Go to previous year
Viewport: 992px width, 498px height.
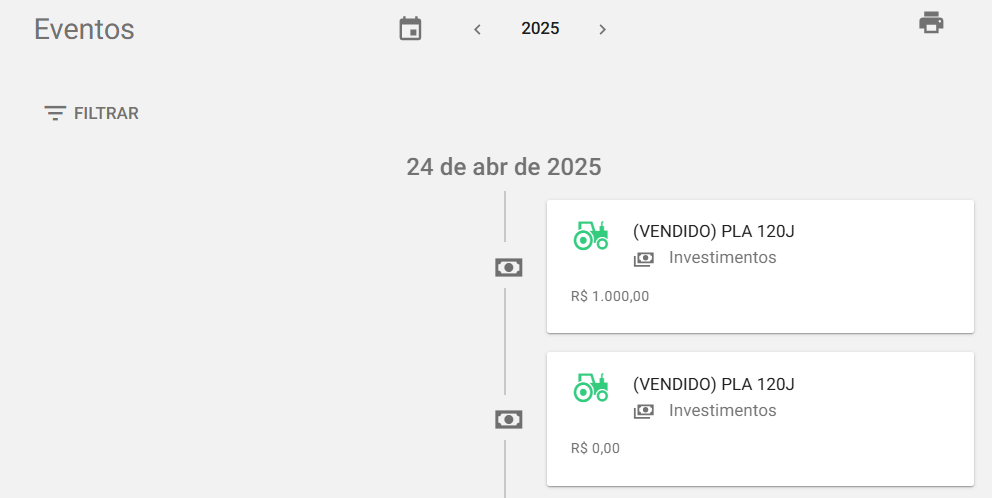478,29
